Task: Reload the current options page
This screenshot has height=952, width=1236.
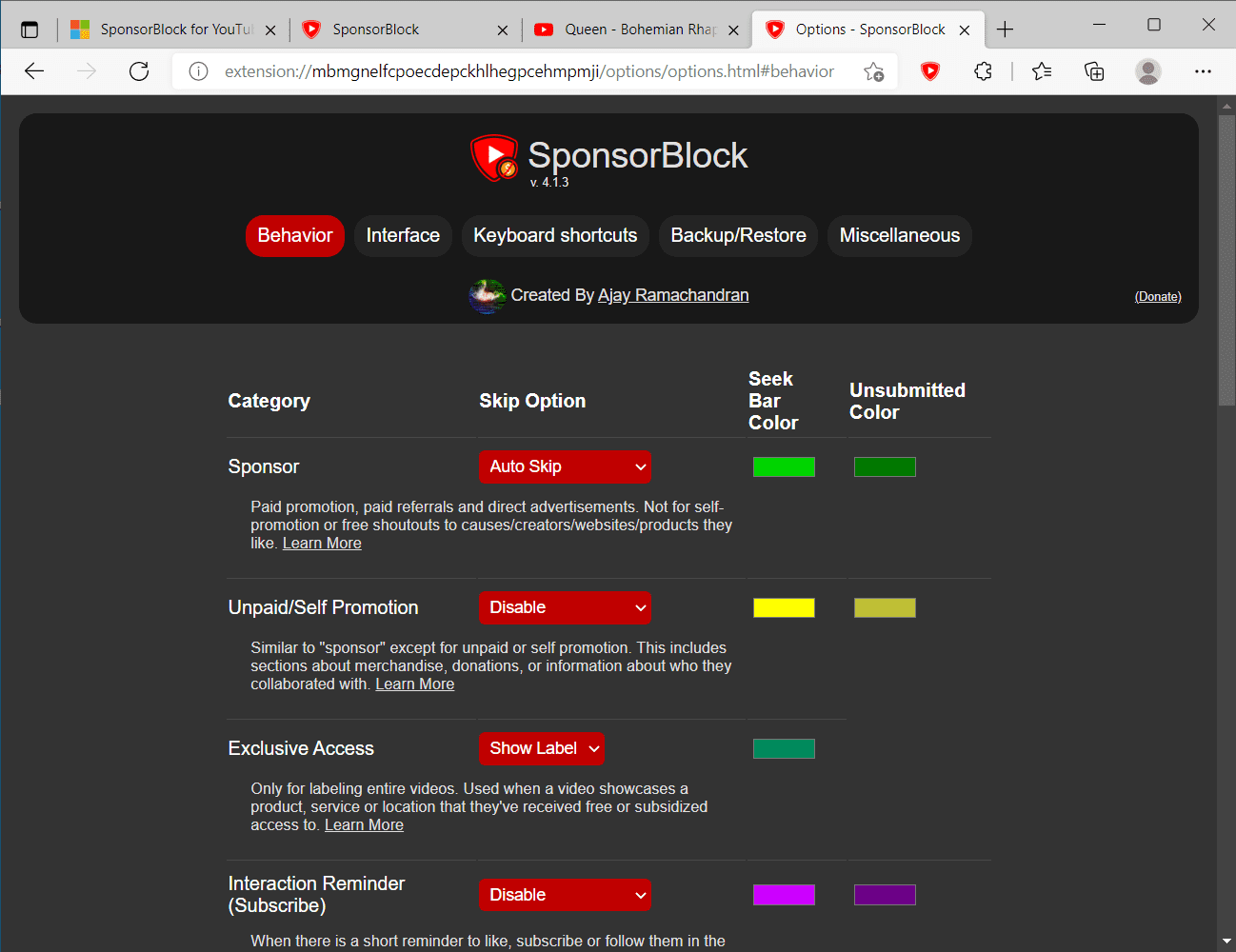Action: point(139,71)
